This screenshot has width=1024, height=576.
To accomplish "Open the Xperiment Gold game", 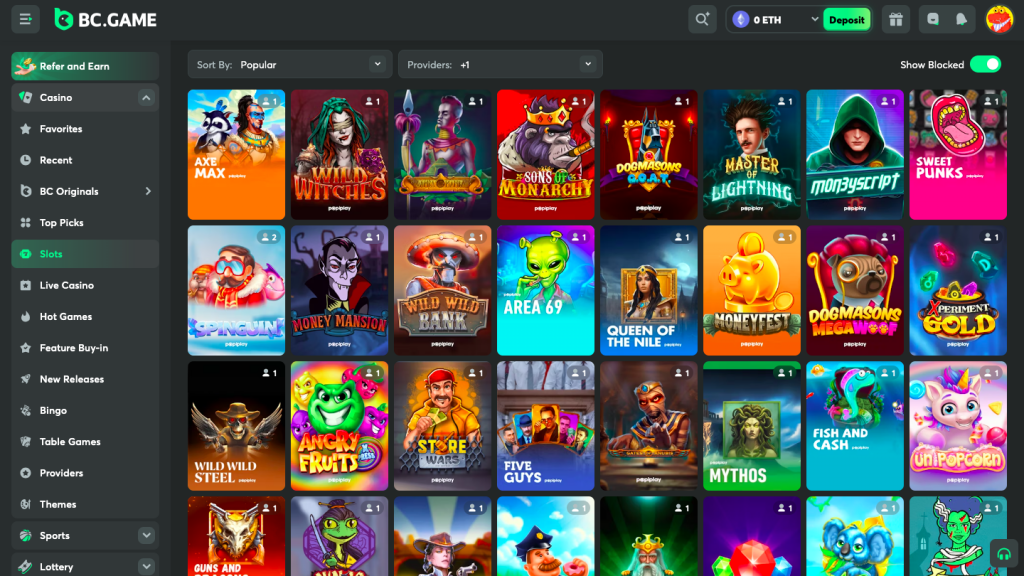I will pos(958,291).
